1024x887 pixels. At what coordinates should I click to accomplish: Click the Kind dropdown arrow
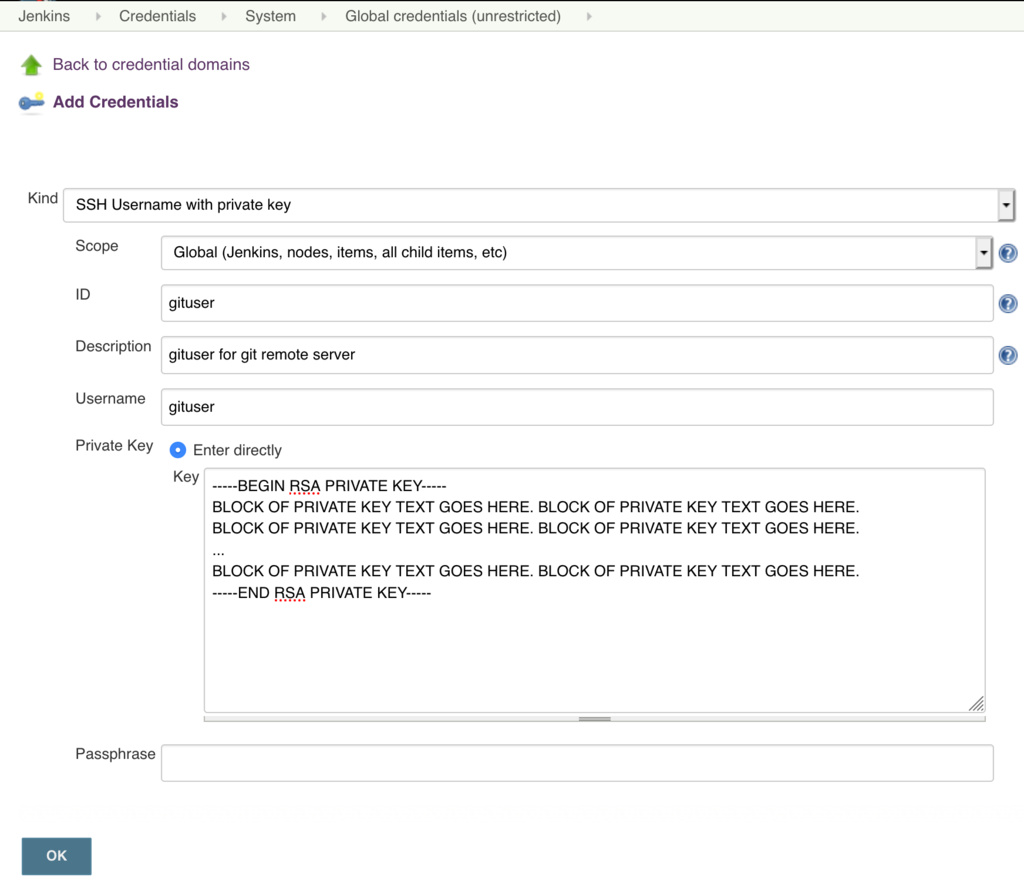[1005, 205]
